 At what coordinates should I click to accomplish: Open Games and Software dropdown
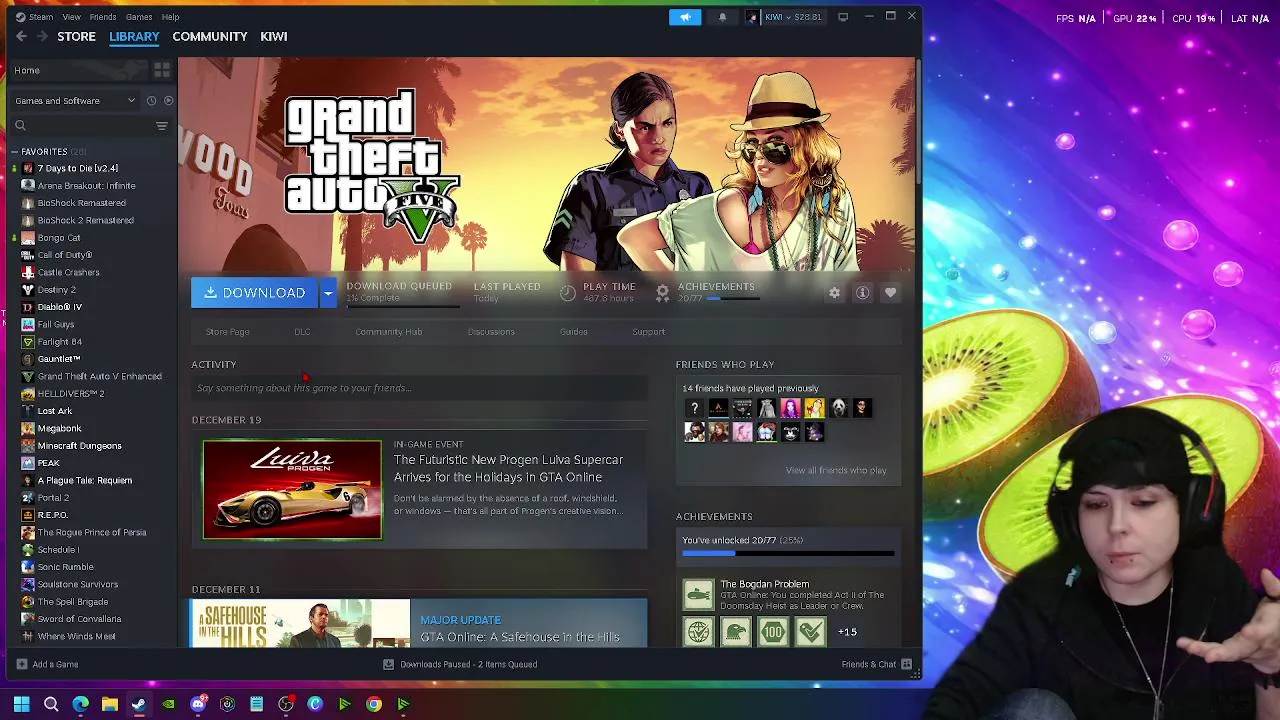75,100
